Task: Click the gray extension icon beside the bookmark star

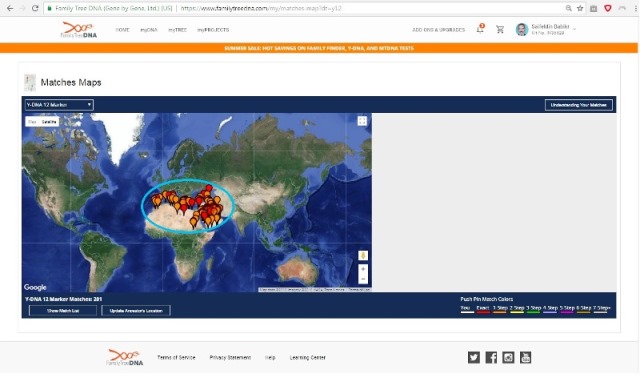Action: [x=593, y=8]
